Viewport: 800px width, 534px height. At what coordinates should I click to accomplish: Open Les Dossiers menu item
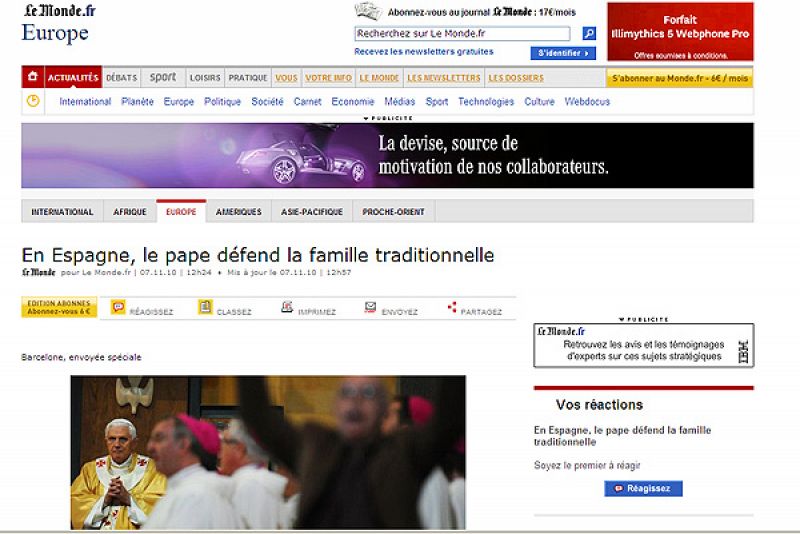point(516,78)
